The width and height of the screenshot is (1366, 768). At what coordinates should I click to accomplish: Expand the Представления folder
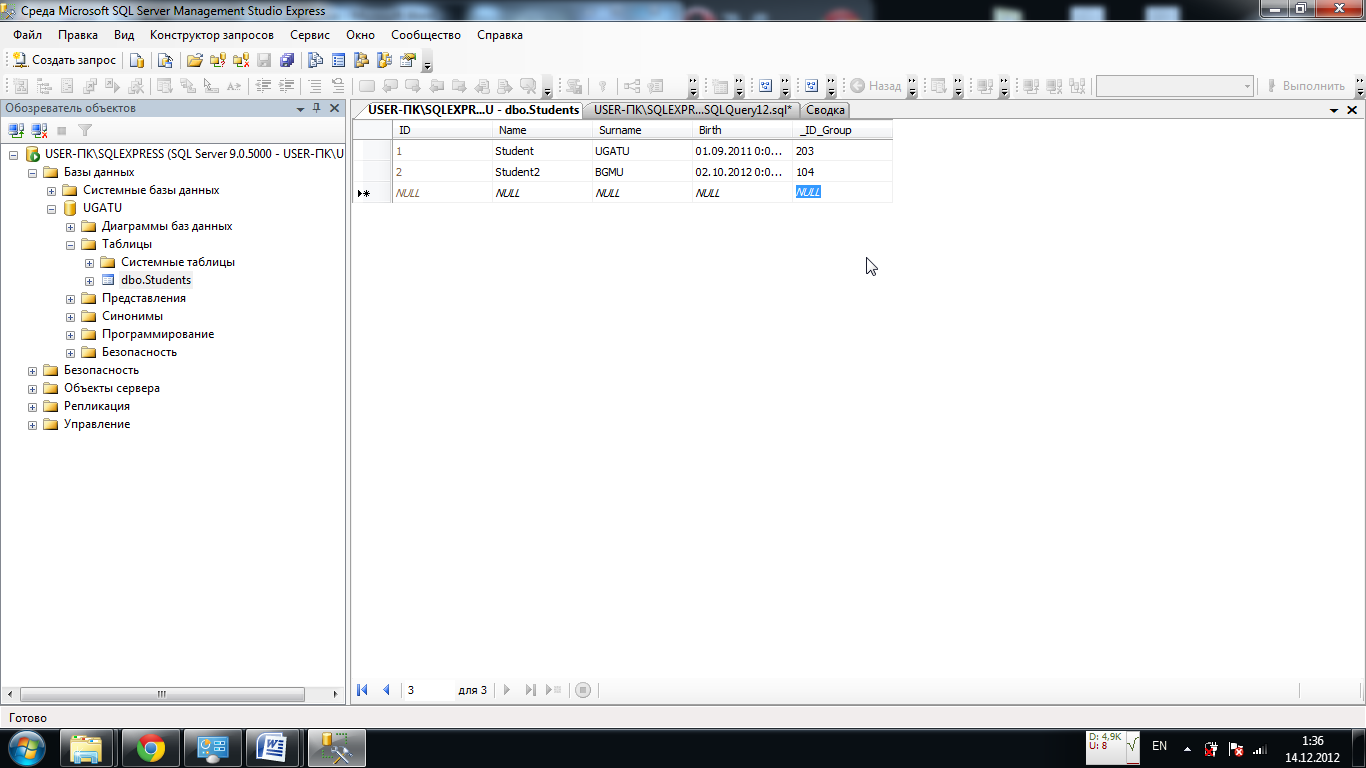click(70, 298)
